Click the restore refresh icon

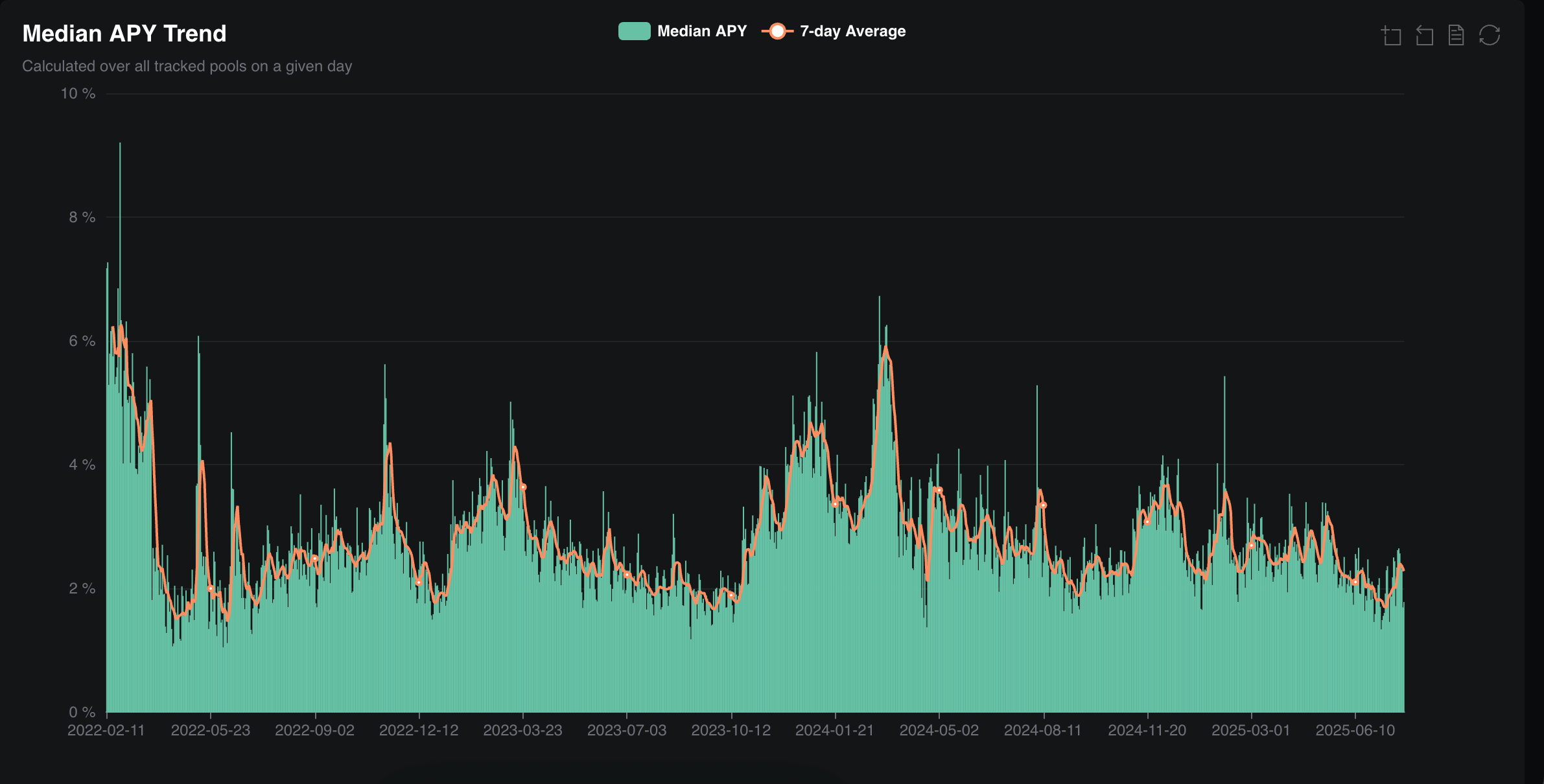tap(1489, 36)
